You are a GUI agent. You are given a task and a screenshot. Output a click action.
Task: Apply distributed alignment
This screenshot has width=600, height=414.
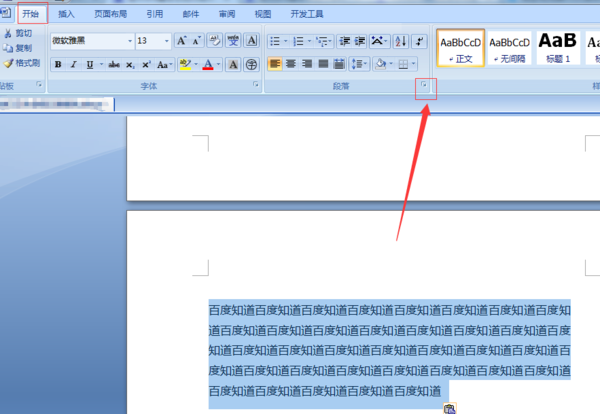point(339,64)
